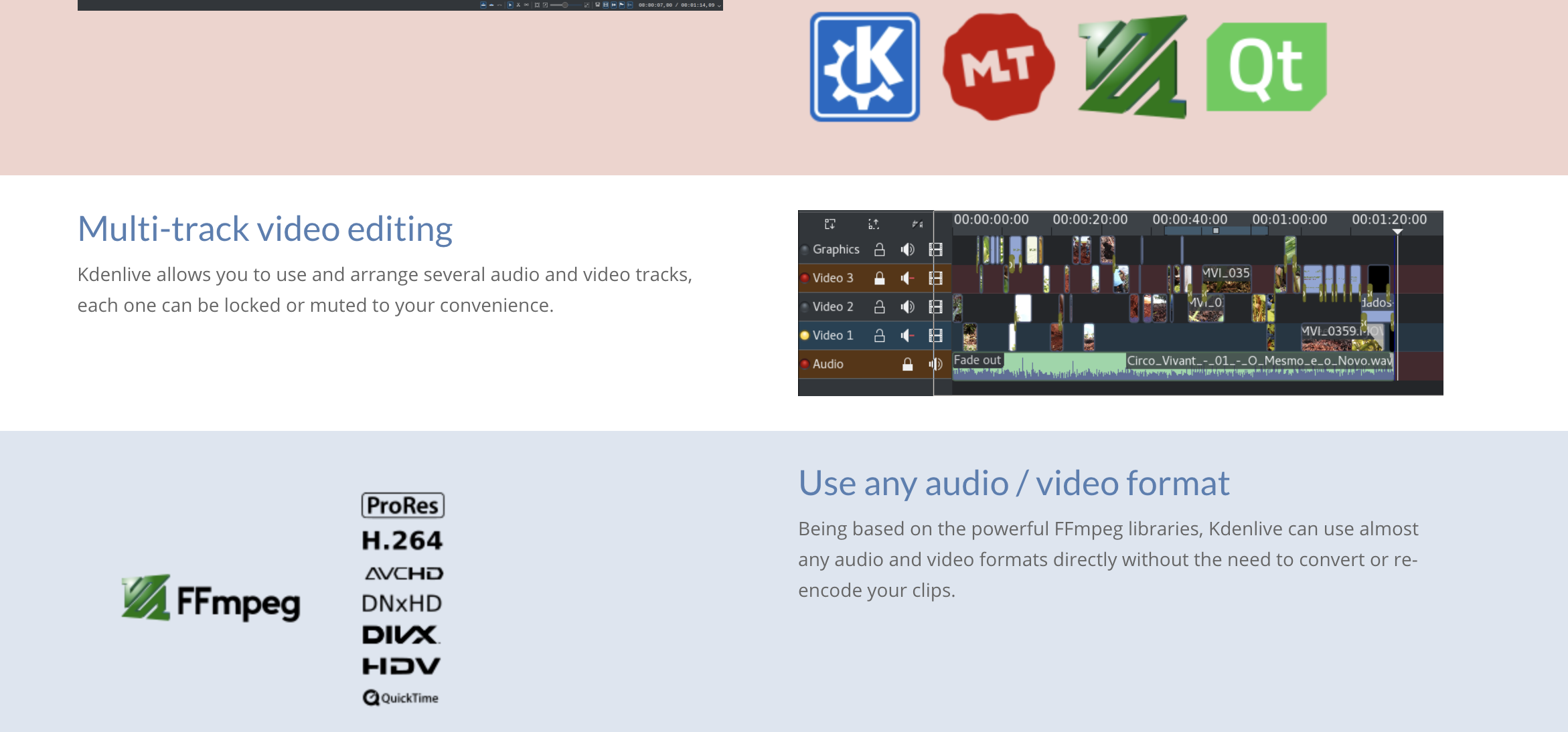Screen dimensions: 1568x732
Task: Click the KDE gear logo
Action: pos(864,67)
